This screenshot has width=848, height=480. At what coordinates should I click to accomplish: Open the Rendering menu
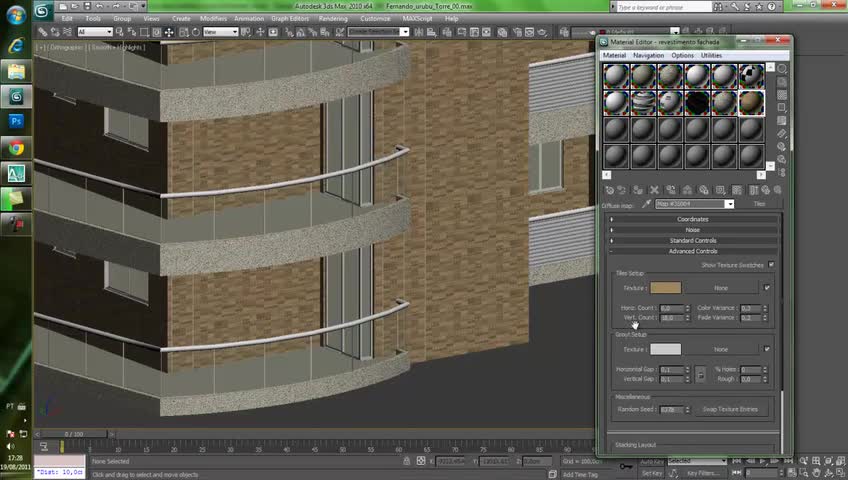[x=333, y=18]
